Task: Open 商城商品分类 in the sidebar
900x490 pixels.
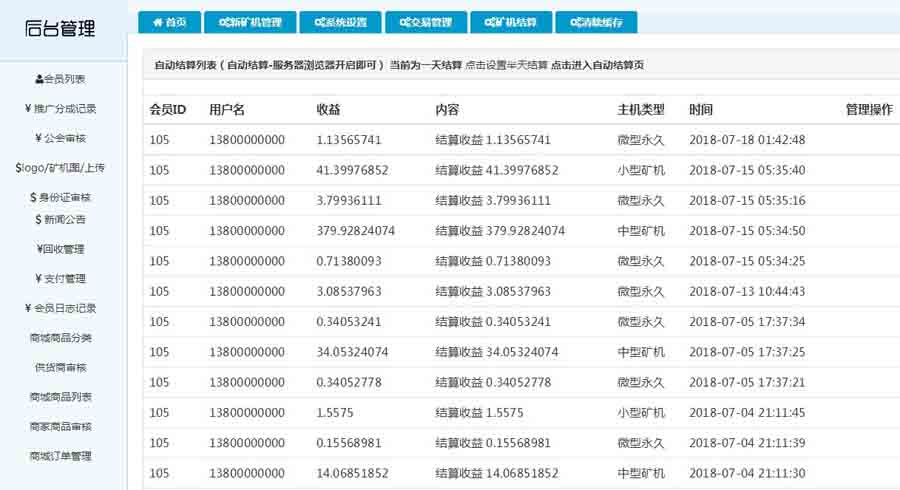Action: pos(63,338)
